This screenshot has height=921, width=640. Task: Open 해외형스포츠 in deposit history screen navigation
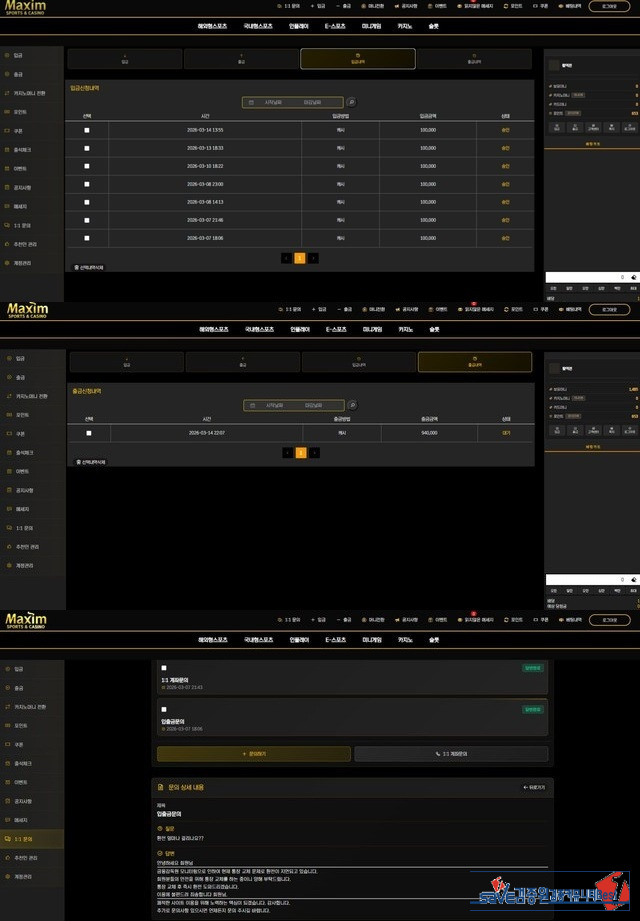click(x=213, y=26)
